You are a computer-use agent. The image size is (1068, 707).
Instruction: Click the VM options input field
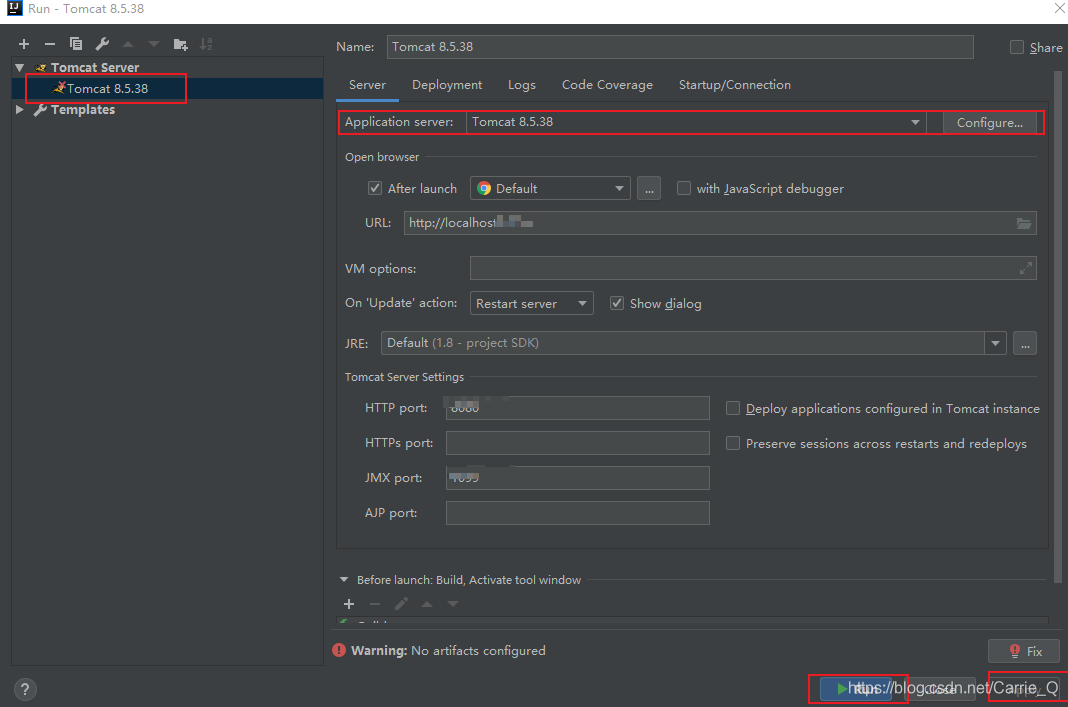pos(753,268)
